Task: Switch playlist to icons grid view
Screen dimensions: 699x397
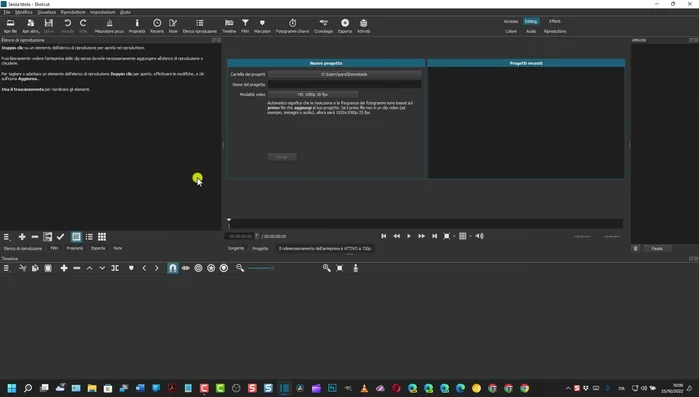Action: (x=102, y=237)
